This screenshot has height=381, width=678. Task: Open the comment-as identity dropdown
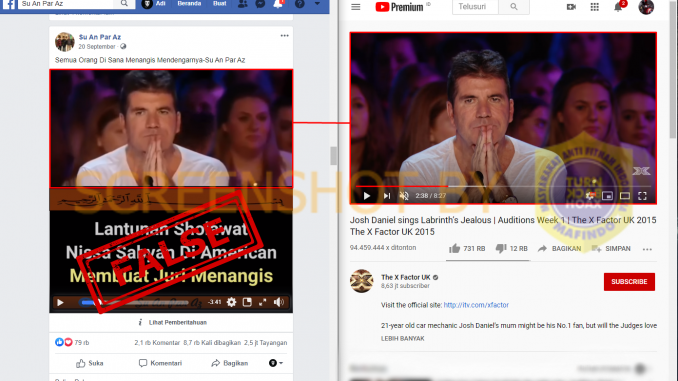pyautogui.click(x=276, y=363)
